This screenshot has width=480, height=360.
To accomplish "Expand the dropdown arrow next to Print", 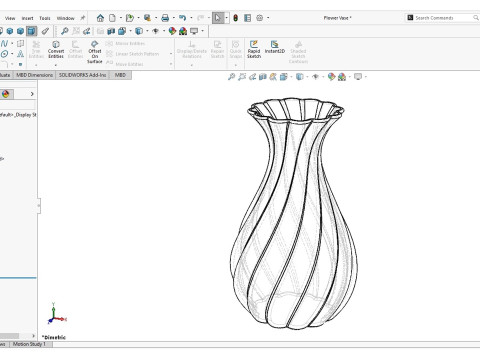I will (174, 18).
